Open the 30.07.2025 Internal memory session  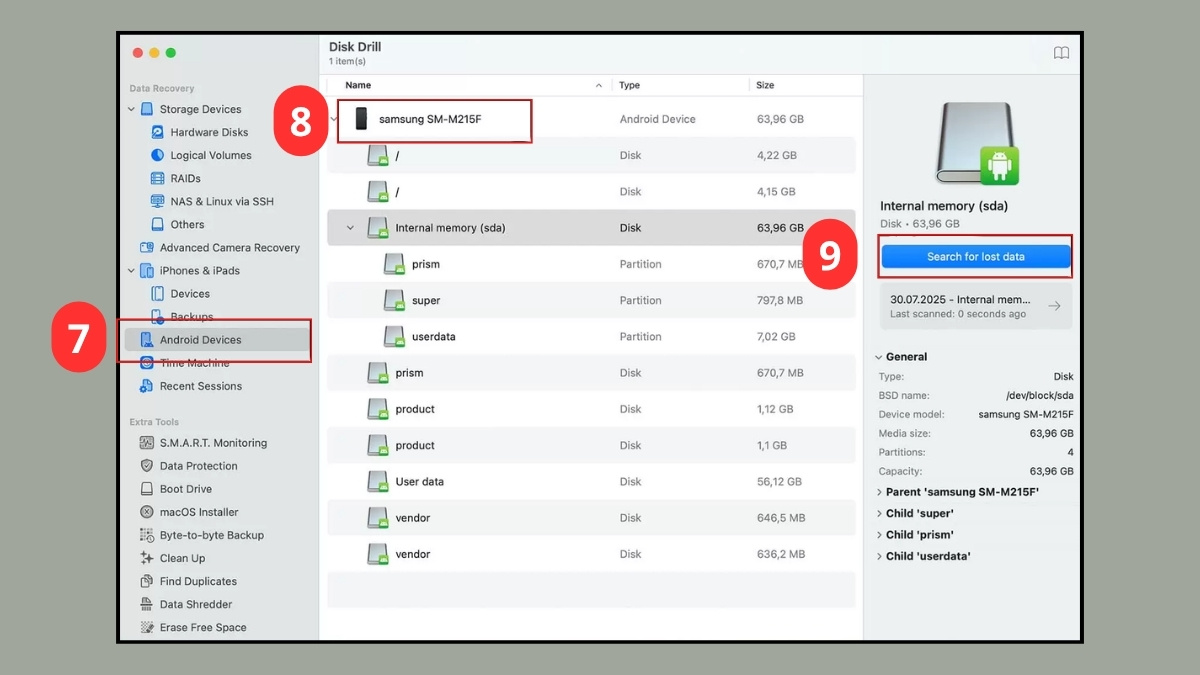click(x=975, y=306)
